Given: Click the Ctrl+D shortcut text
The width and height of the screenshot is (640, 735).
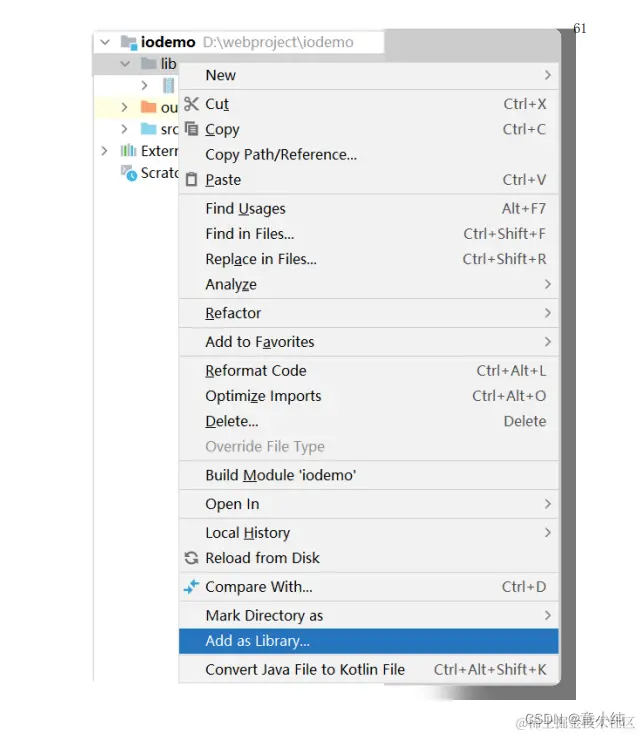Looking at the screenshot, I should coord(524,586).
